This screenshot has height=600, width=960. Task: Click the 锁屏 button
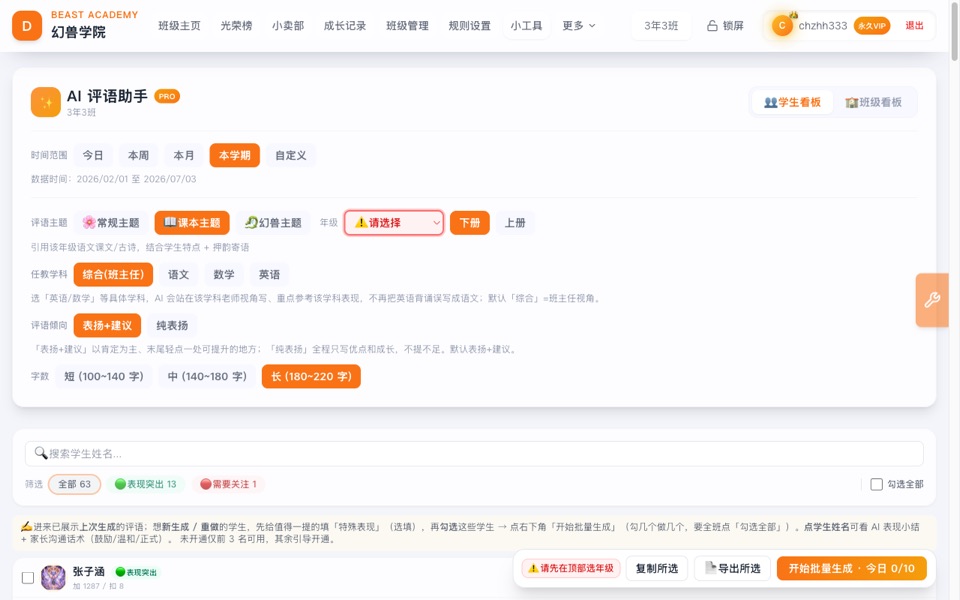coord(726,26)
